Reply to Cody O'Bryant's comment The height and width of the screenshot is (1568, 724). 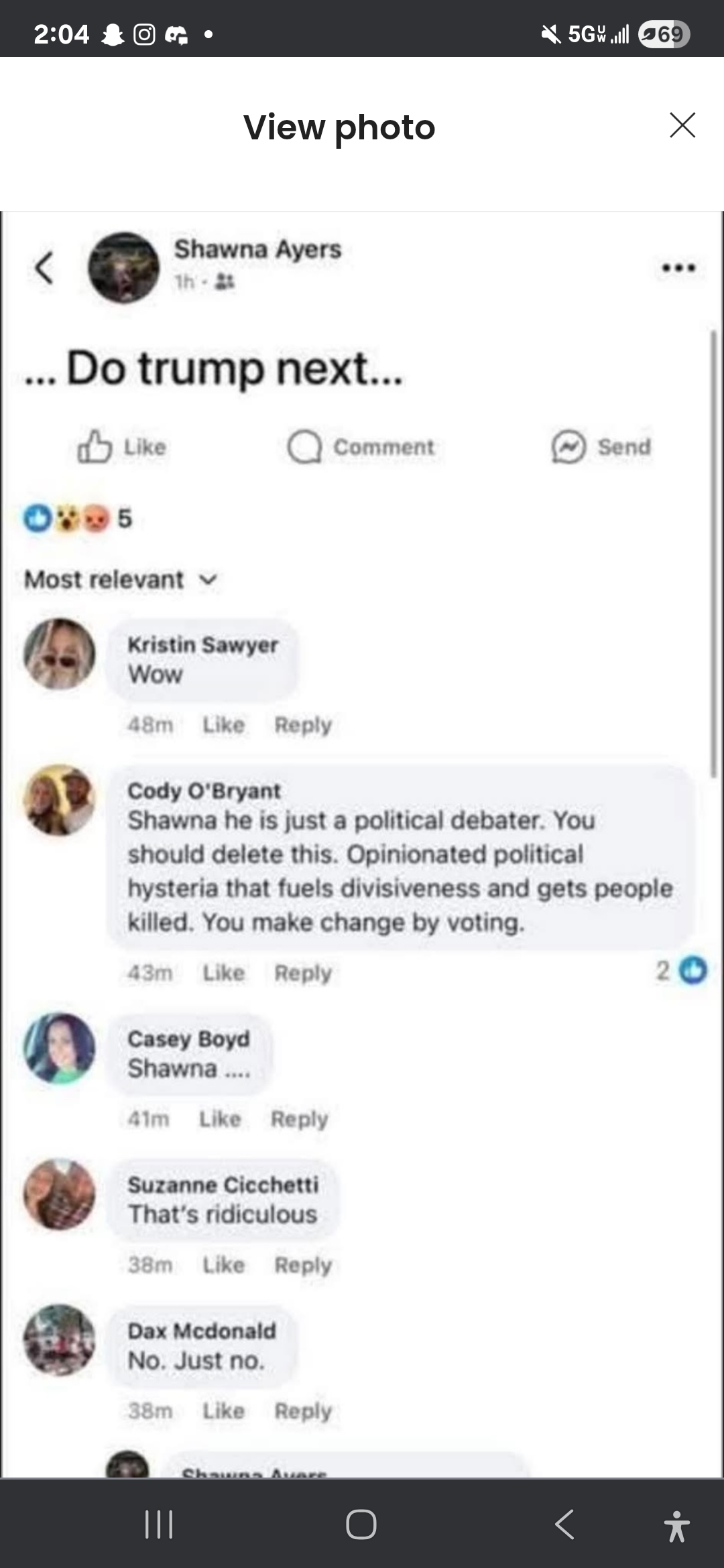pyautogui.click(x=303, y=973)
